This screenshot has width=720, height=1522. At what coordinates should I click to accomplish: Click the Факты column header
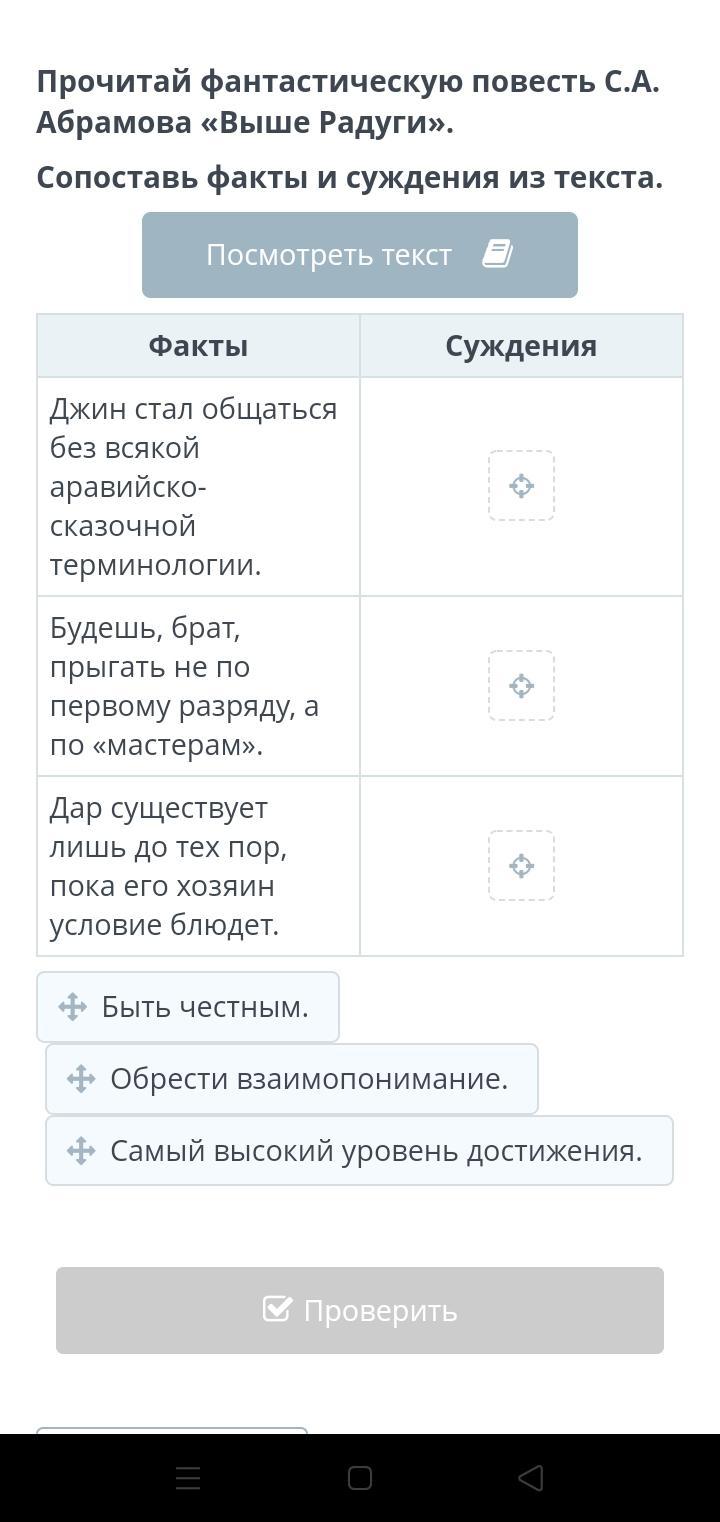point(198,346)
